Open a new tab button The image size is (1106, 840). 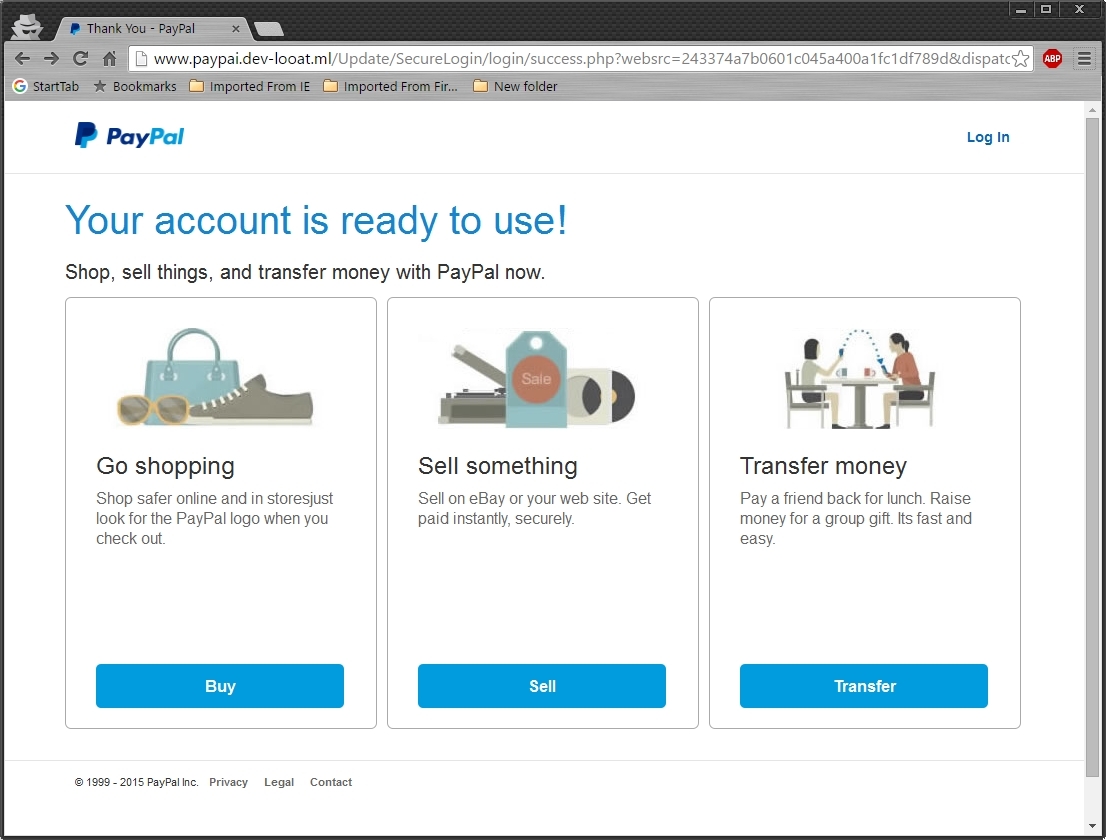269,29
